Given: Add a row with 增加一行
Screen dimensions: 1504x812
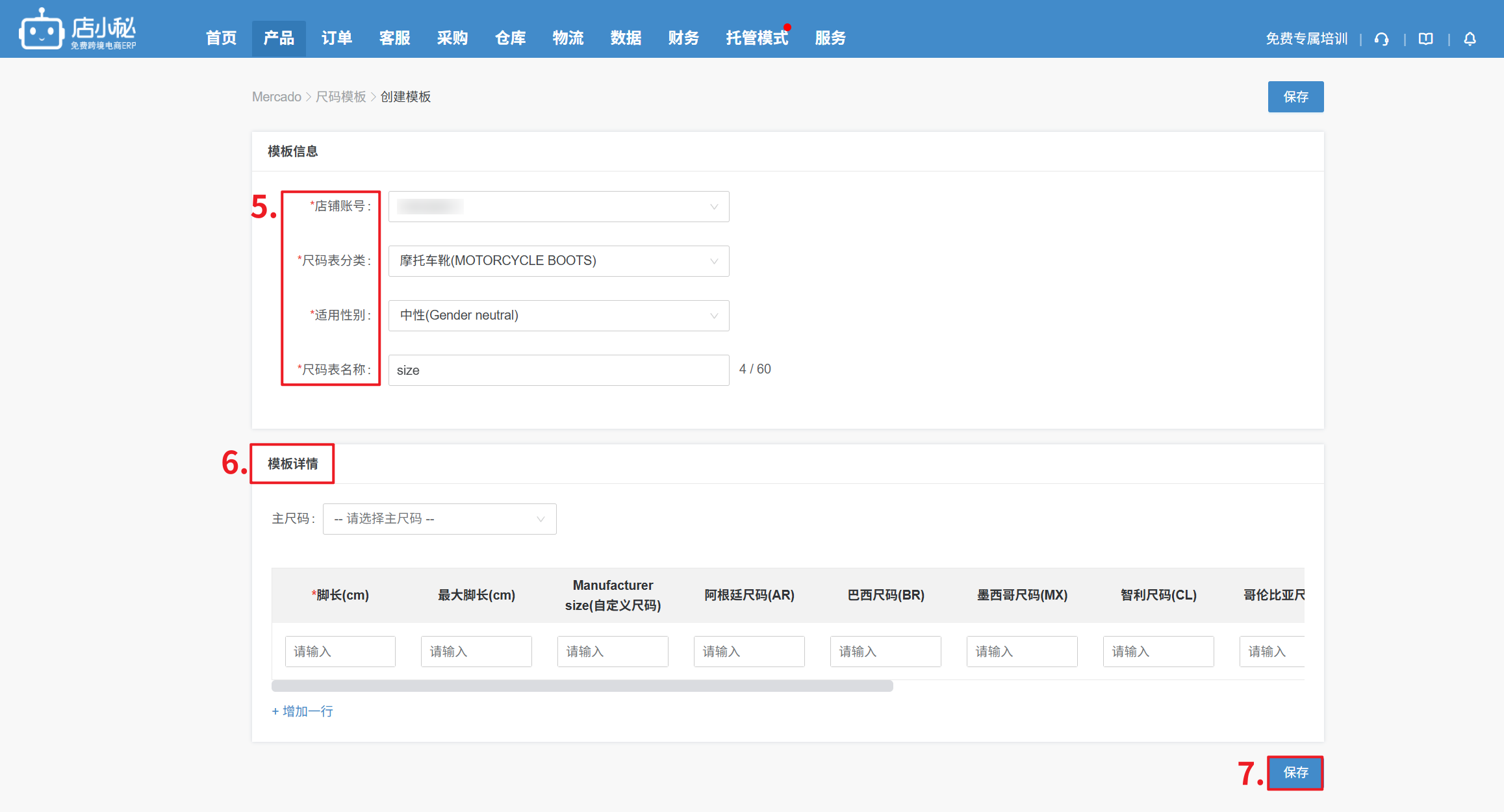Looking at the screenshot, I should click(x=303, y=711).
